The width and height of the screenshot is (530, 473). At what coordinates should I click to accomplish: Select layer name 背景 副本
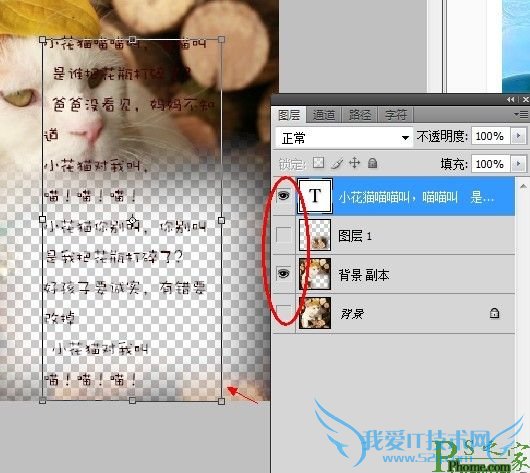click(x=364, y=275)
